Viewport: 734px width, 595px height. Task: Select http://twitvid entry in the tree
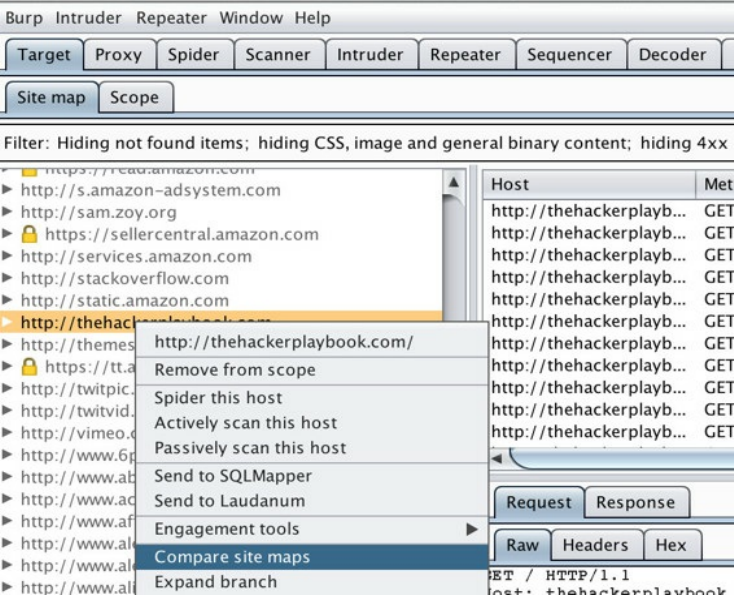78,411
